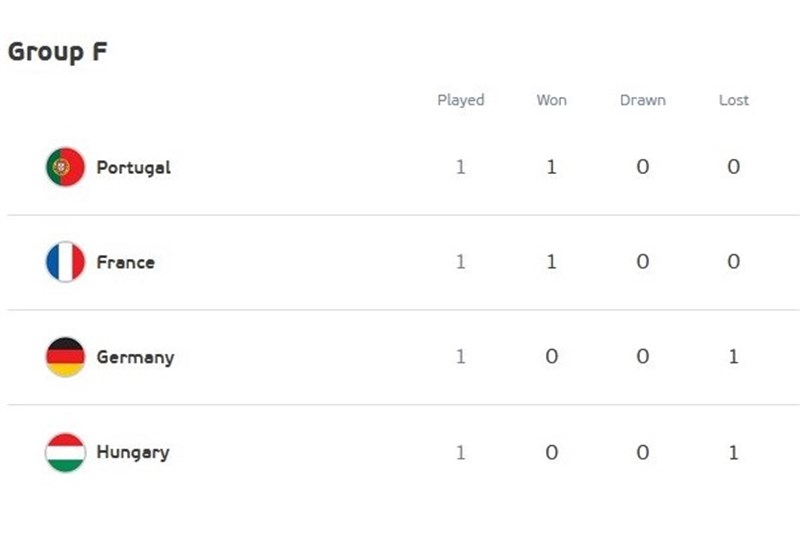Select the Germany team name

(x=135, y=357)
